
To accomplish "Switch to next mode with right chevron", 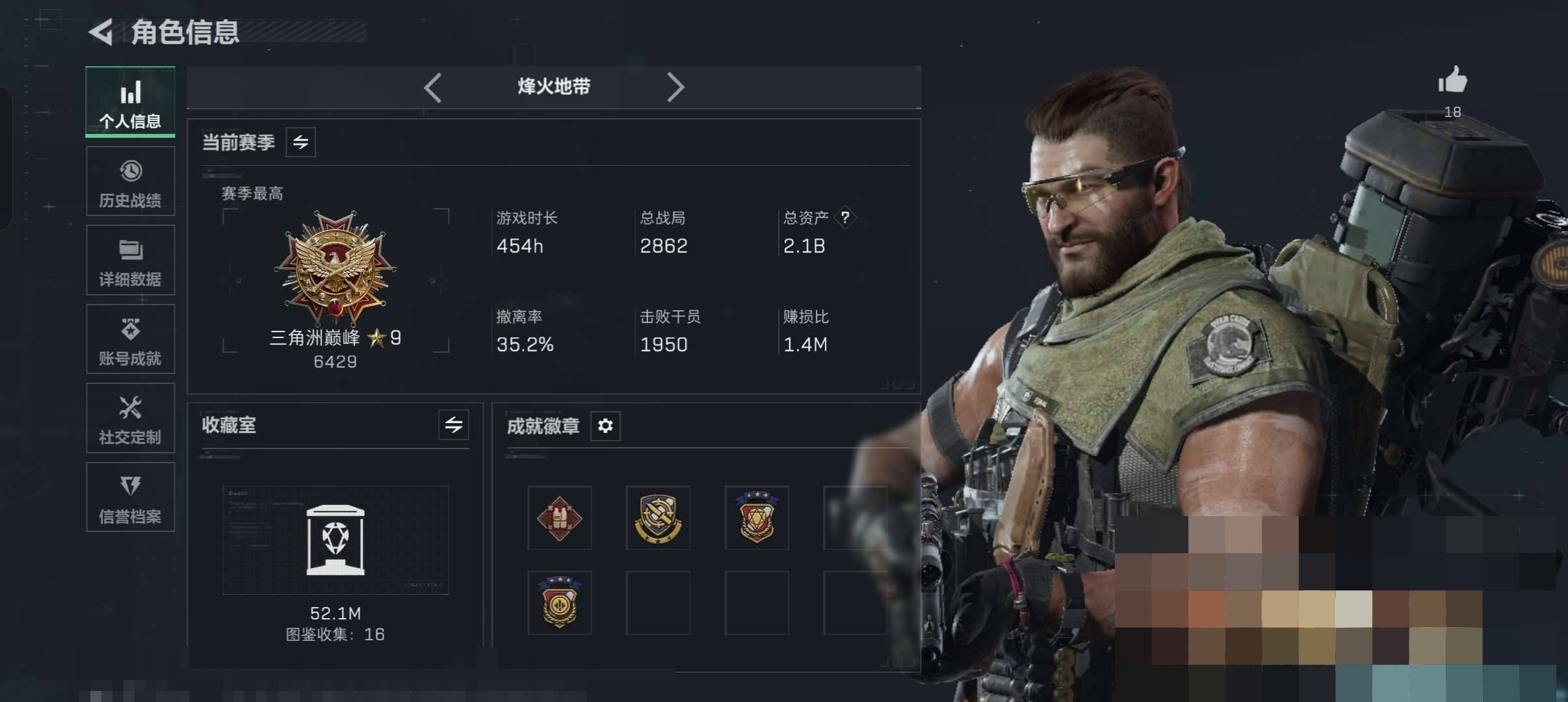I will [675, 87].
